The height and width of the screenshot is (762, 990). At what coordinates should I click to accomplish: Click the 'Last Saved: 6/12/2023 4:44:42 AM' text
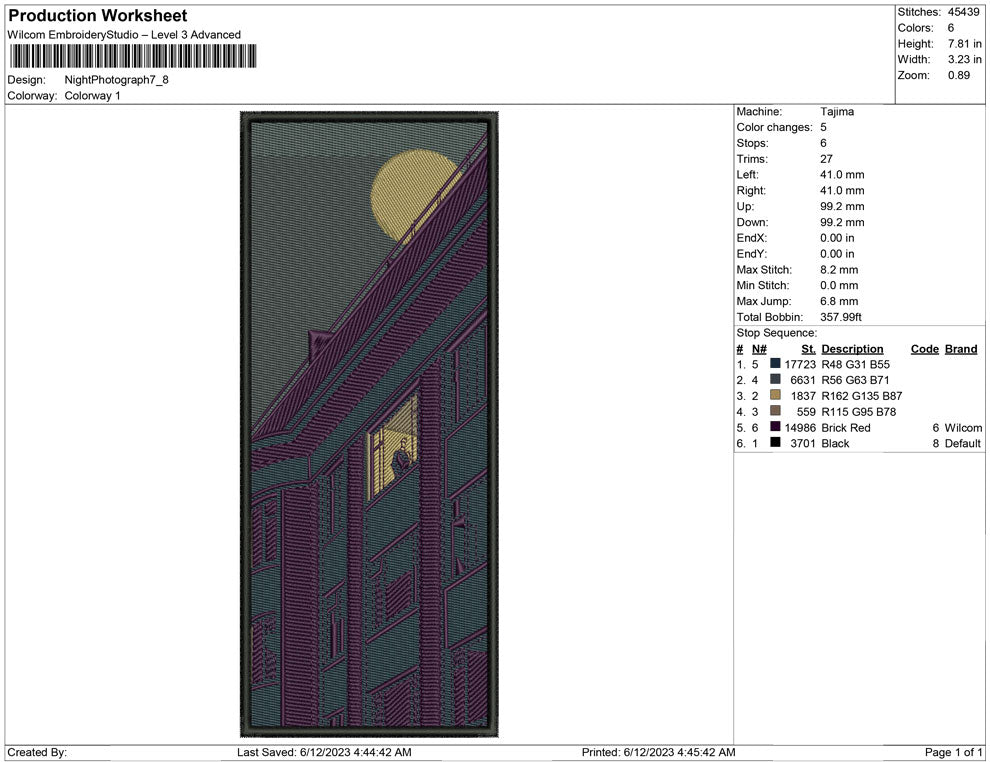click(x=325, y=752)
